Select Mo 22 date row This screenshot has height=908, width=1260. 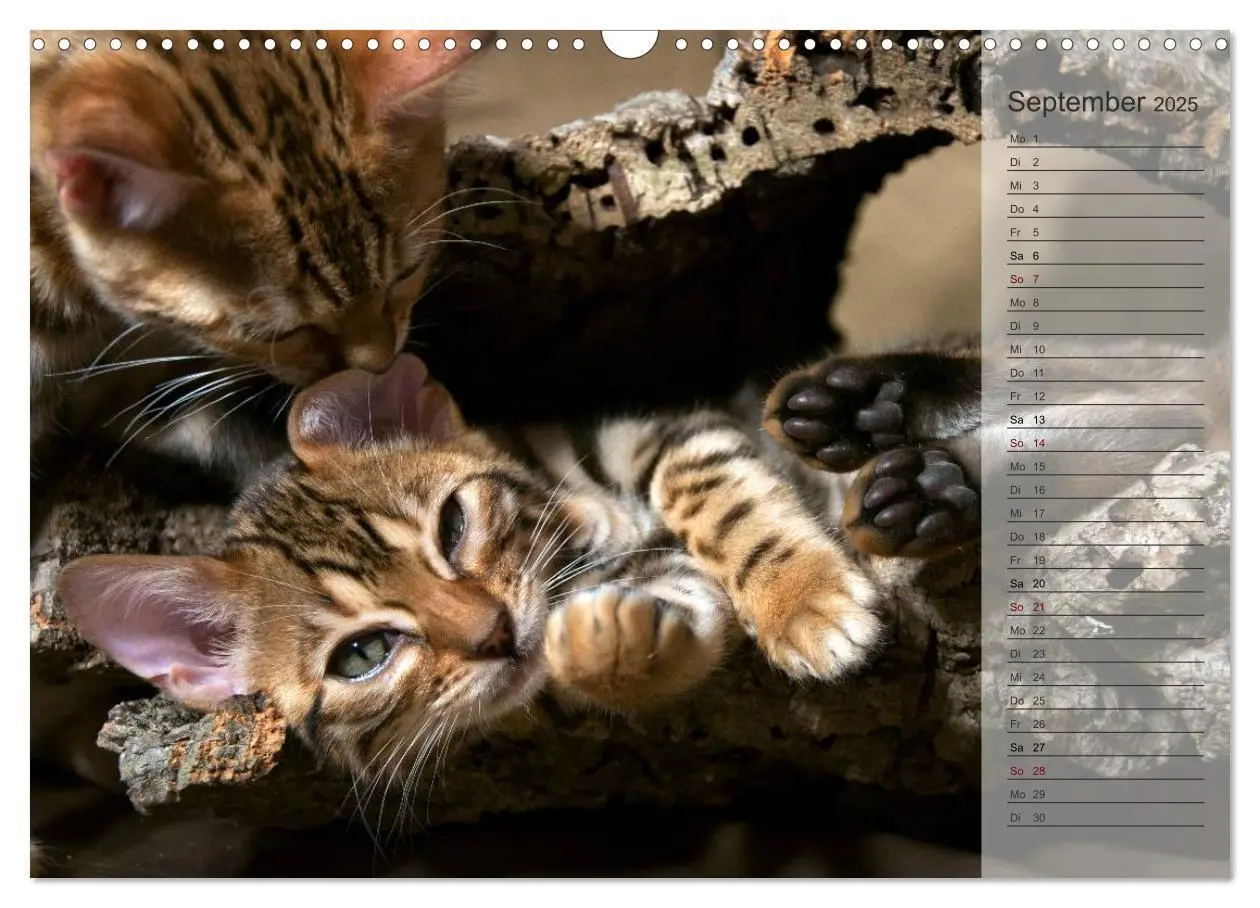coord(1105,630)
